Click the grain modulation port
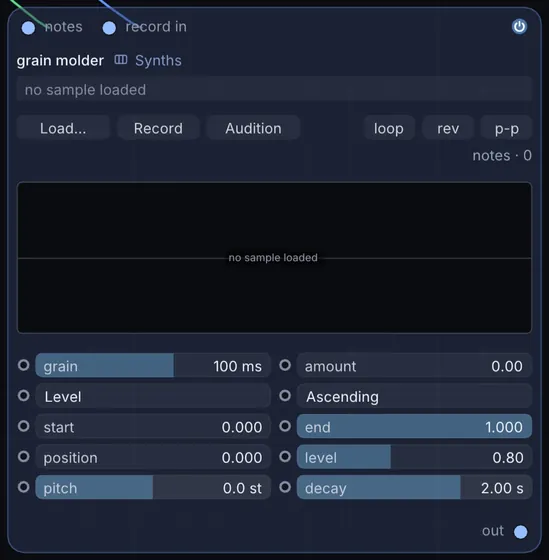This screenshot has height=560, width=549. tap(24, 365)
